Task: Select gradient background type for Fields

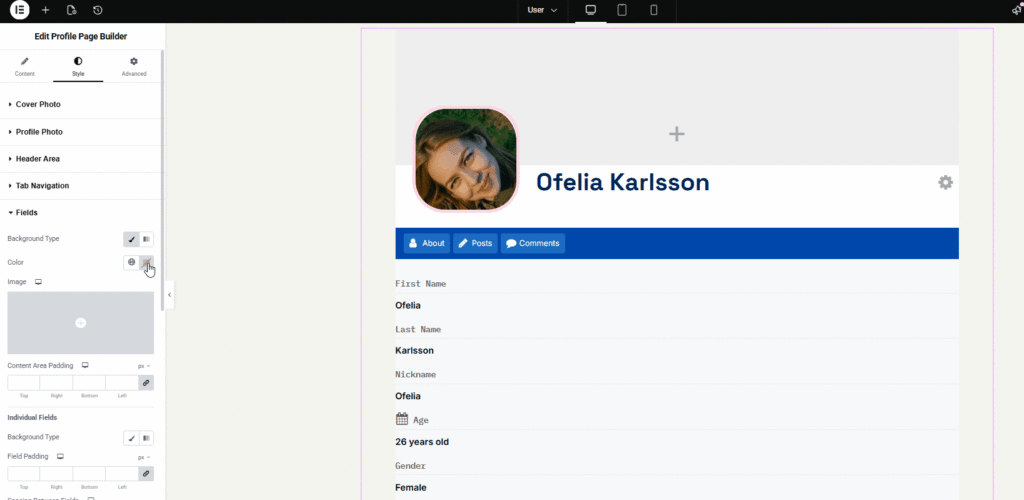Action: coord(146,240)
